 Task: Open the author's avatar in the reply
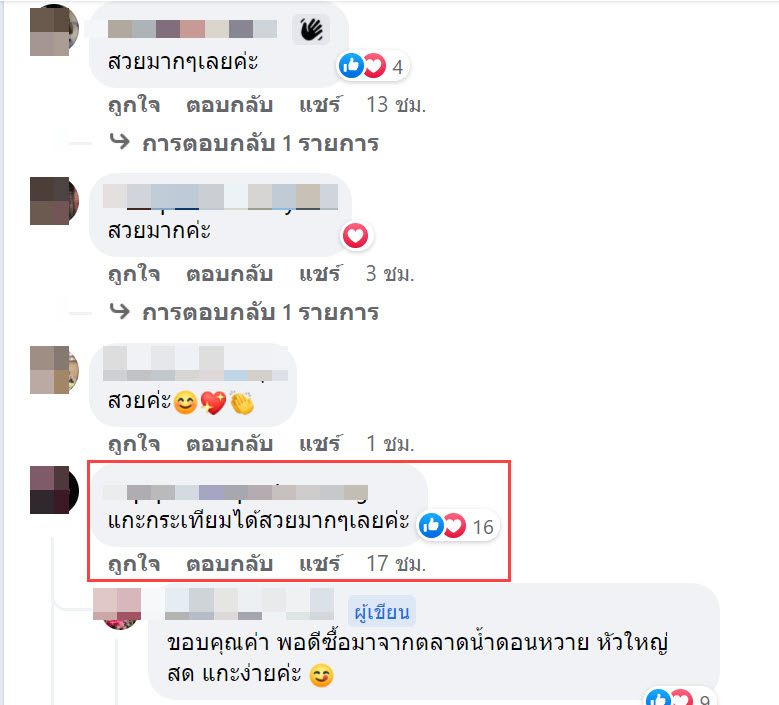[x=117, y=609]
